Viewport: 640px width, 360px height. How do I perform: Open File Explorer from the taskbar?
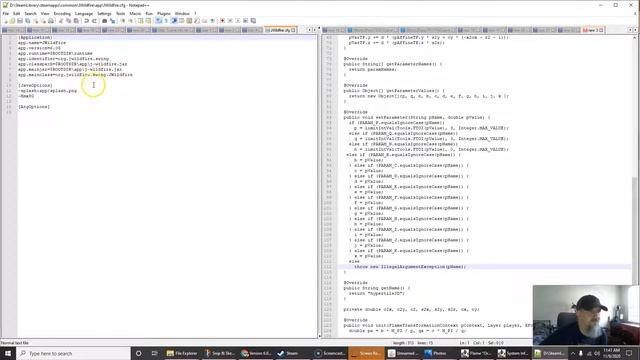(x=182, y=353)
